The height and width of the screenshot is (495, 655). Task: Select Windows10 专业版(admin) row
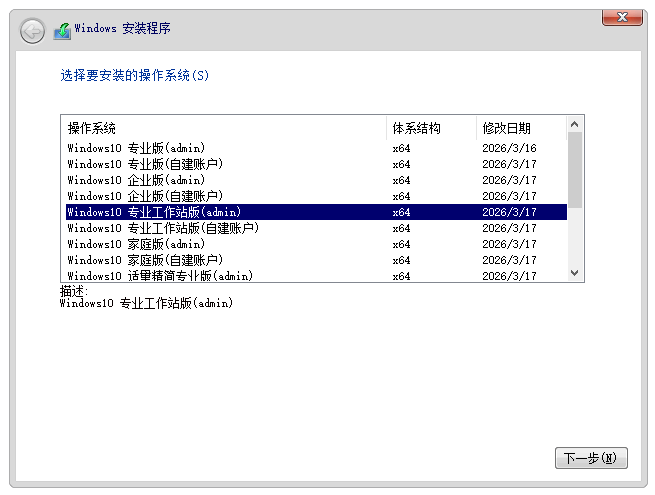[316, 148]
